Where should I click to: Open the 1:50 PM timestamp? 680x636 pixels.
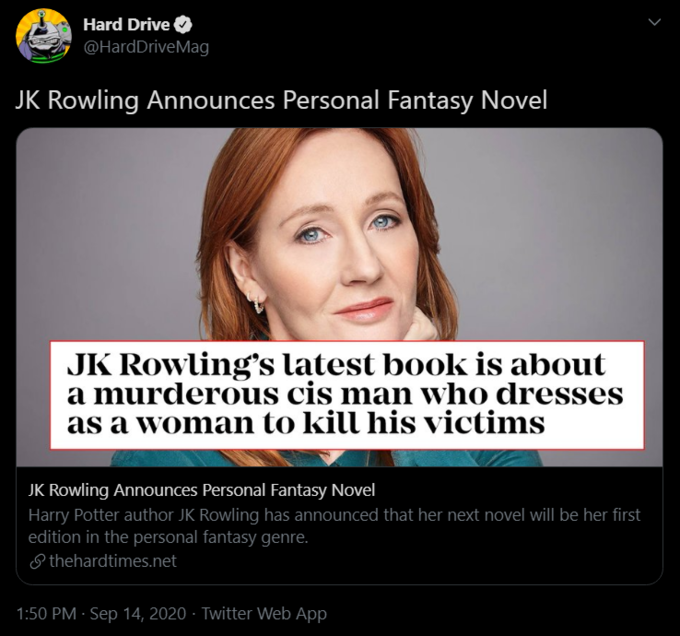[x=46, y=613]
